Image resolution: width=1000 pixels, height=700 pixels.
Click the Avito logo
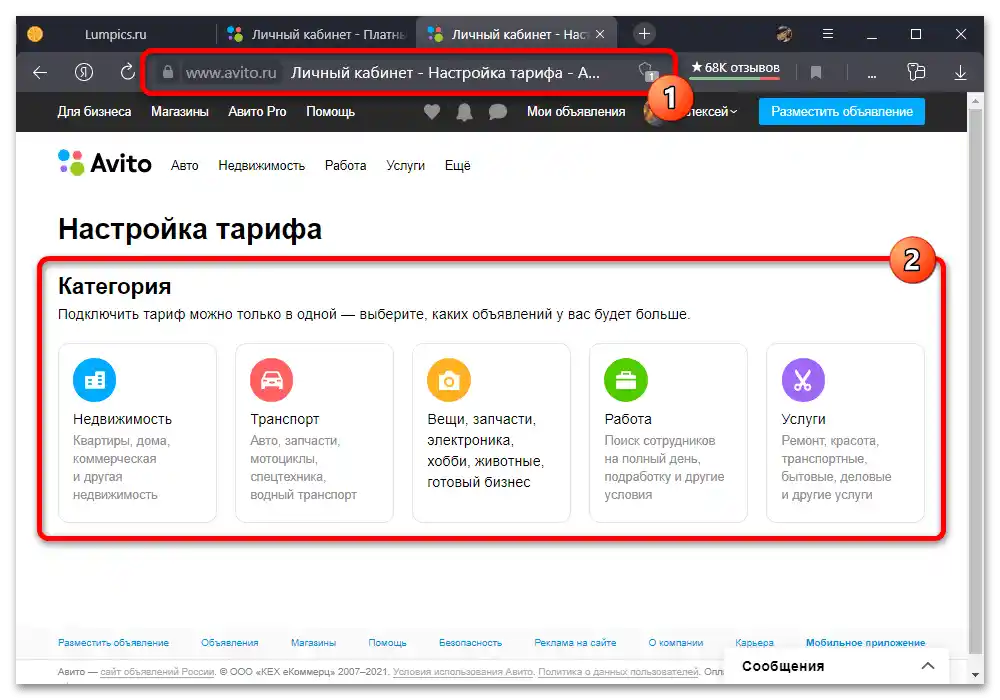105,163
